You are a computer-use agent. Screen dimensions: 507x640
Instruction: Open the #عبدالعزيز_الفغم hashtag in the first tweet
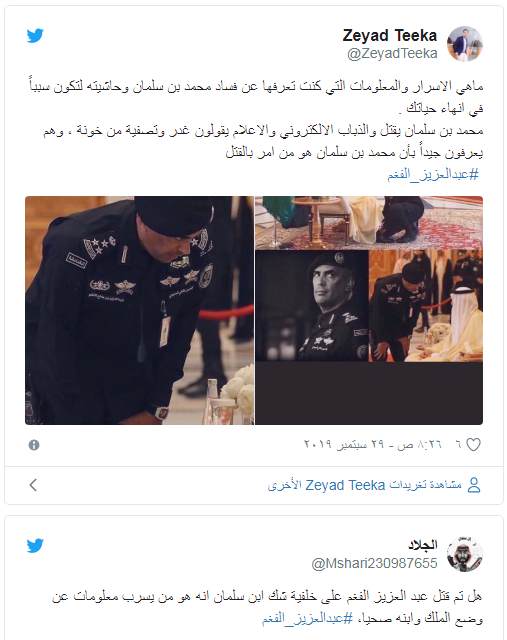click(x=433, y=174)
